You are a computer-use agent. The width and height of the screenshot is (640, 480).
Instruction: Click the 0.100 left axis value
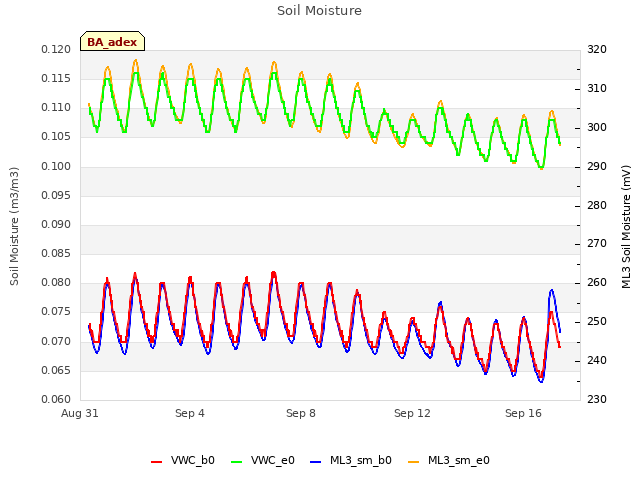coord(56,166)
